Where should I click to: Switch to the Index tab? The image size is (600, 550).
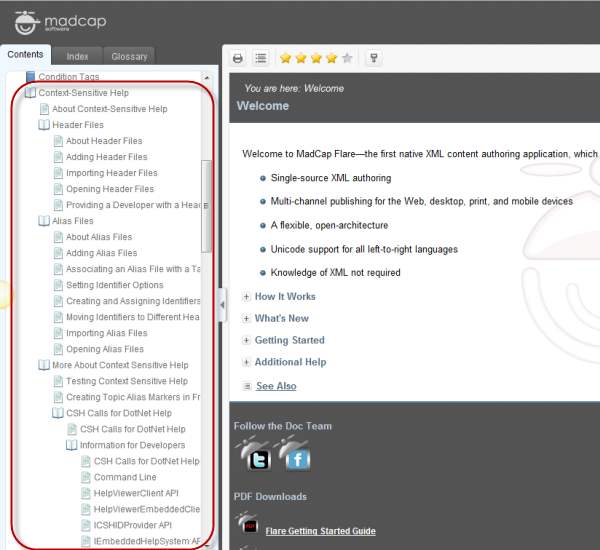(77, 57)
